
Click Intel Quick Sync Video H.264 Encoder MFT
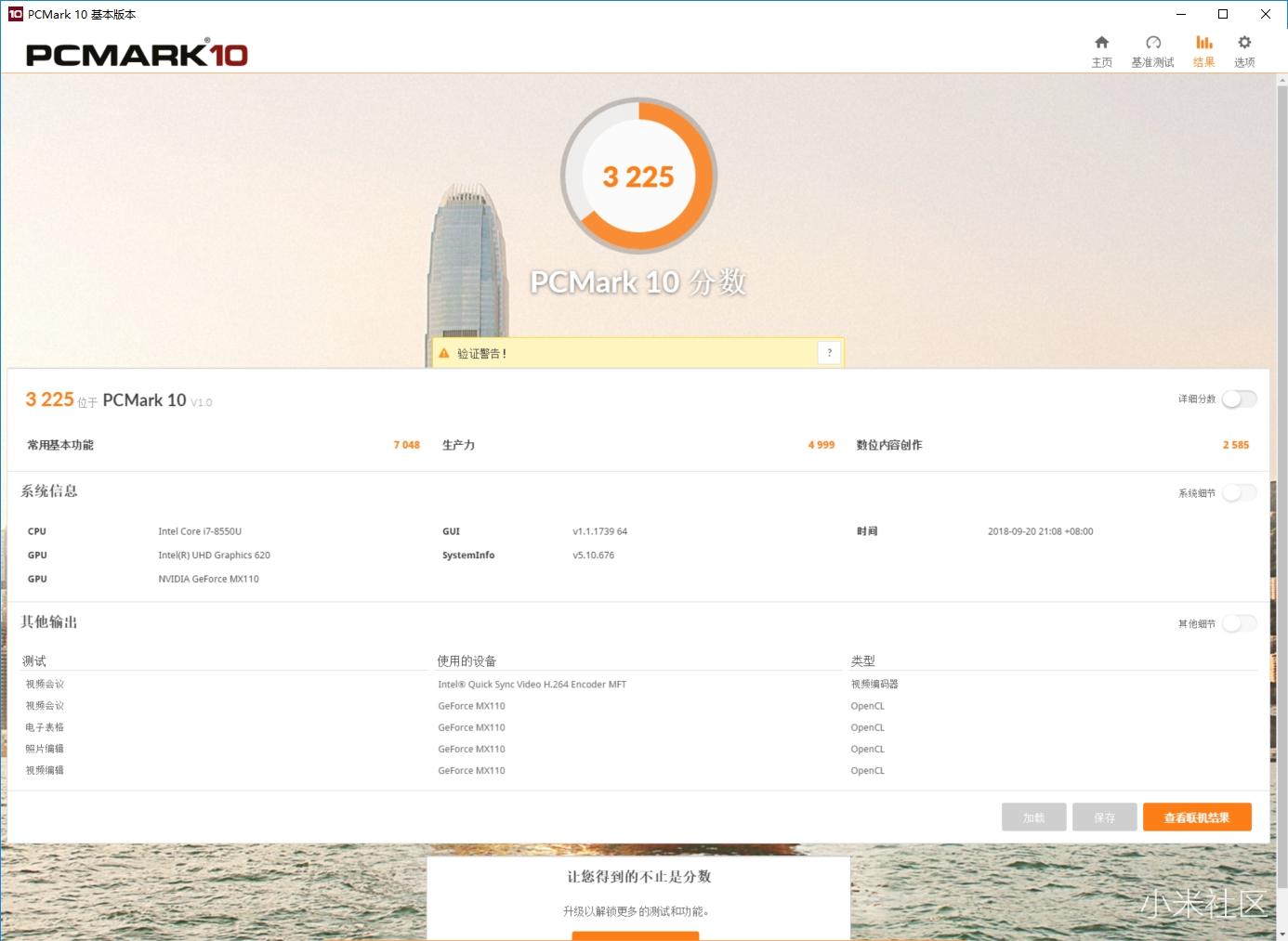(x=532, y=685)
